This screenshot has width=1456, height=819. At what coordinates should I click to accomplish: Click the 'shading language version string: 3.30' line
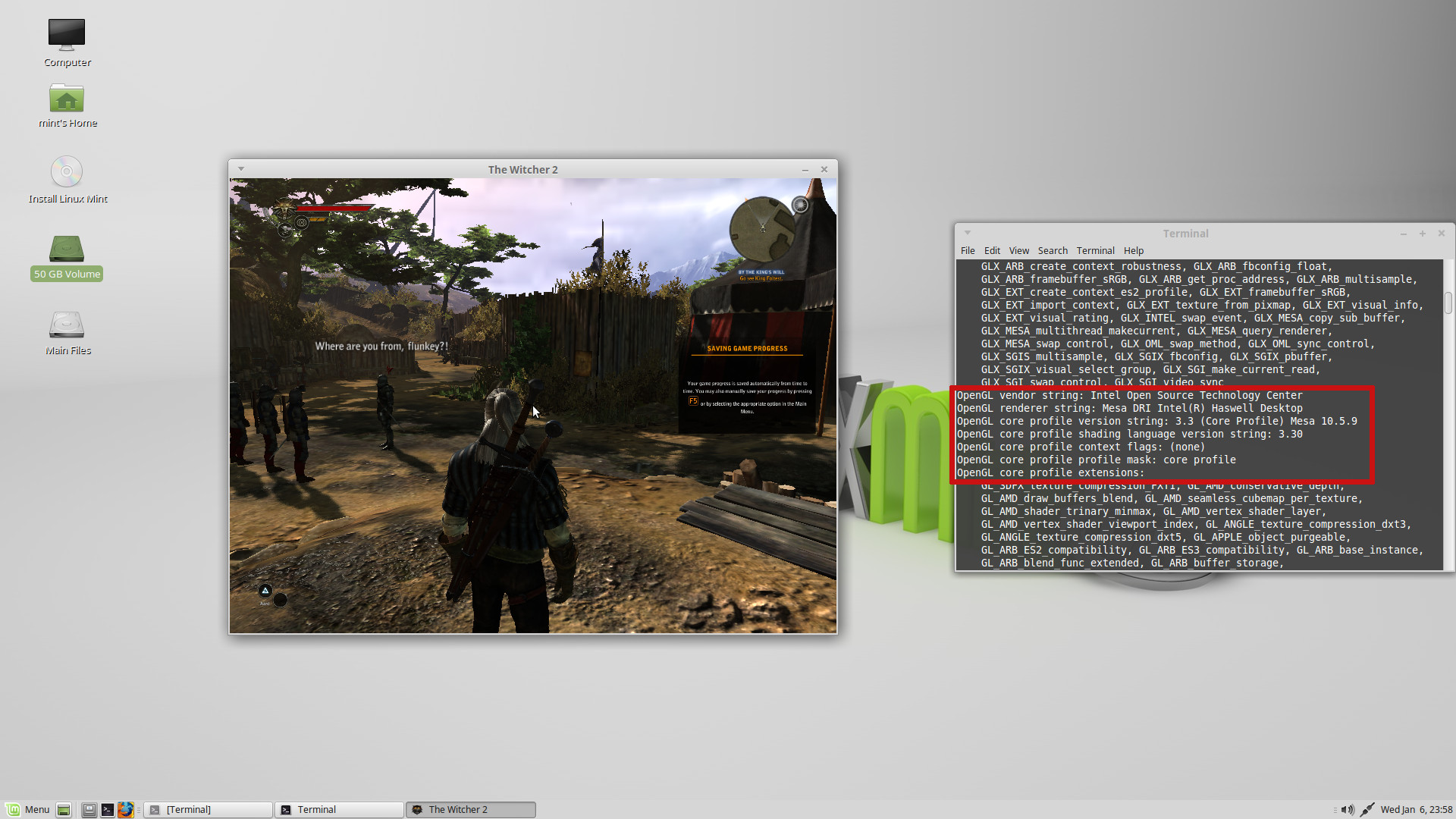pyautogui.click(x=1129, y=434)
